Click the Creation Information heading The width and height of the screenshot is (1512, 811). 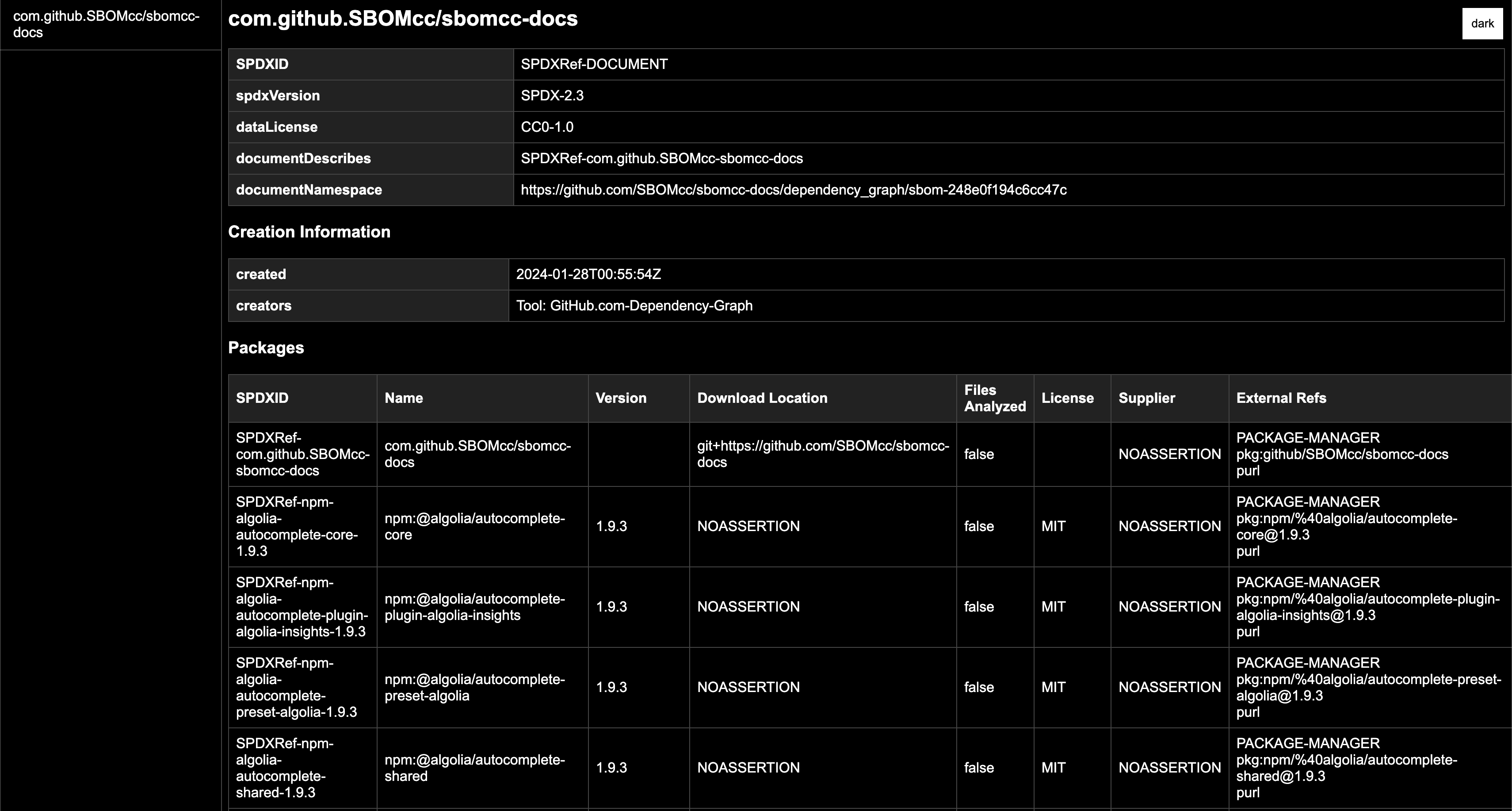pyautogui.click(x=309, y=232)
